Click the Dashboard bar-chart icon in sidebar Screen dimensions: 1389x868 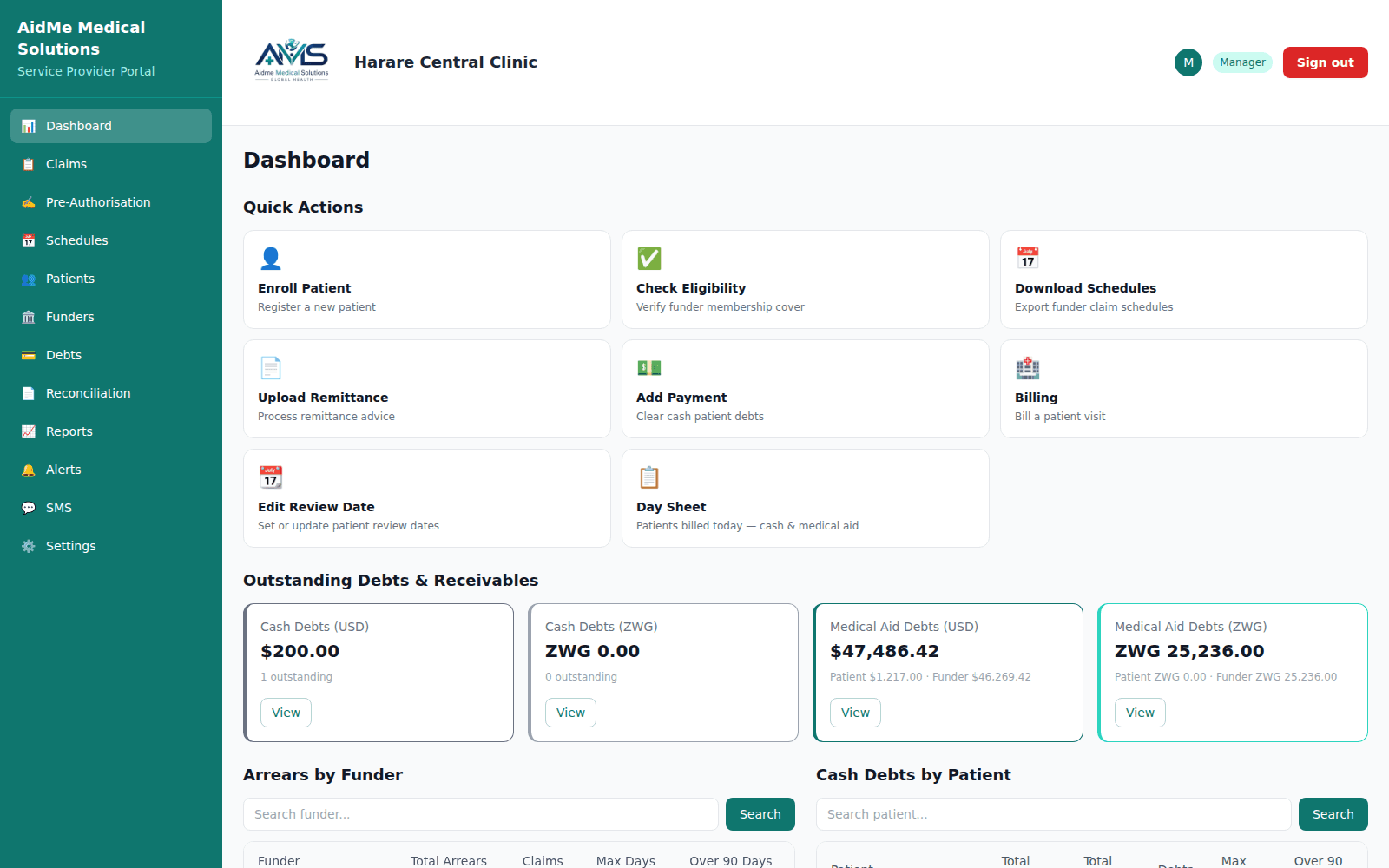29,126
